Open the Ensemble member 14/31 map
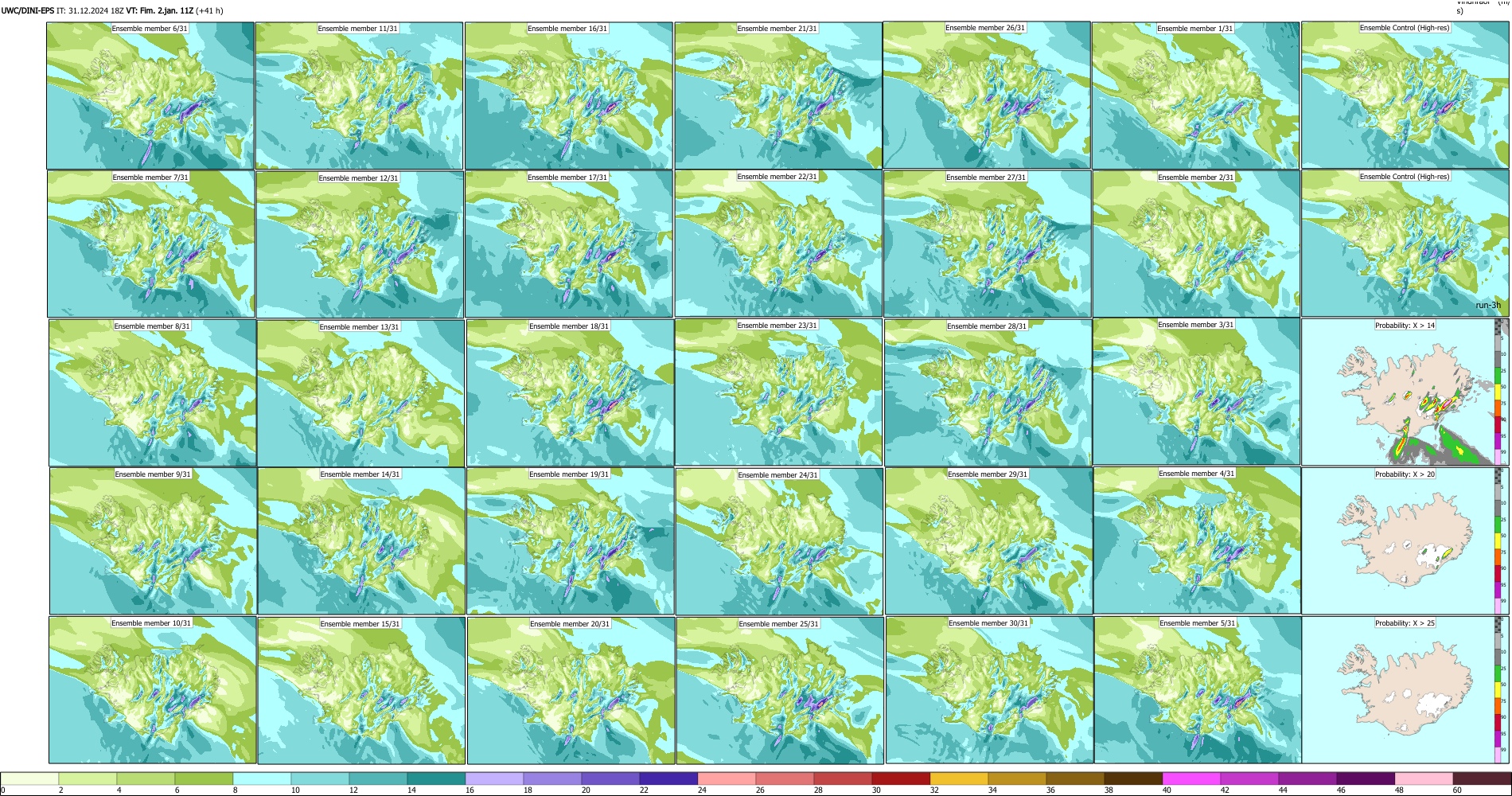Screen dimensions: 1512x796 point(361,541)
